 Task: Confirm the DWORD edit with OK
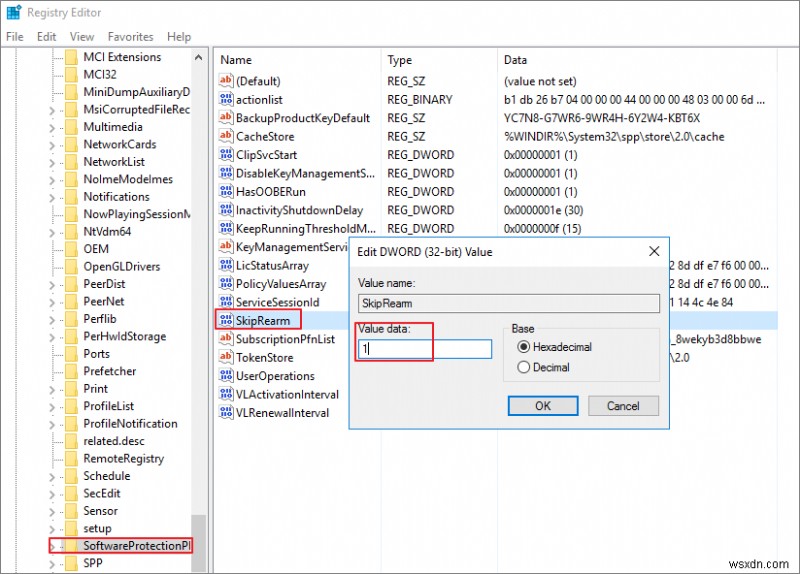543,406
